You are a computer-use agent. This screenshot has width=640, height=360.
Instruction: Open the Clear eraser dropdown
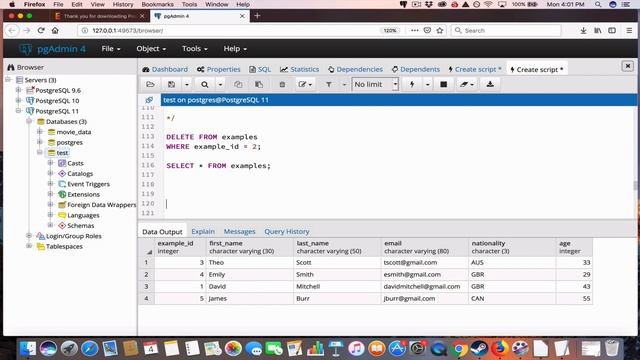[467, 84]
